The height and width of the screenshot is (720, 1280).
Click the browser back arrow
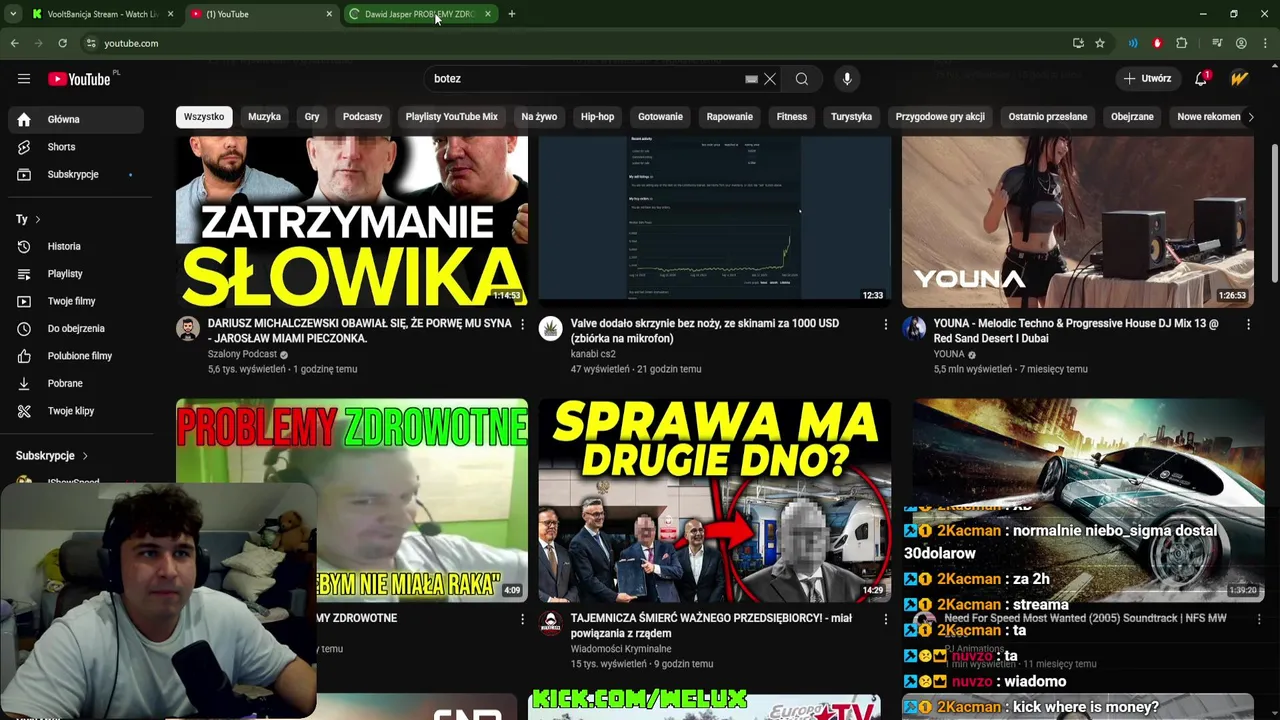tap(14, 43)
